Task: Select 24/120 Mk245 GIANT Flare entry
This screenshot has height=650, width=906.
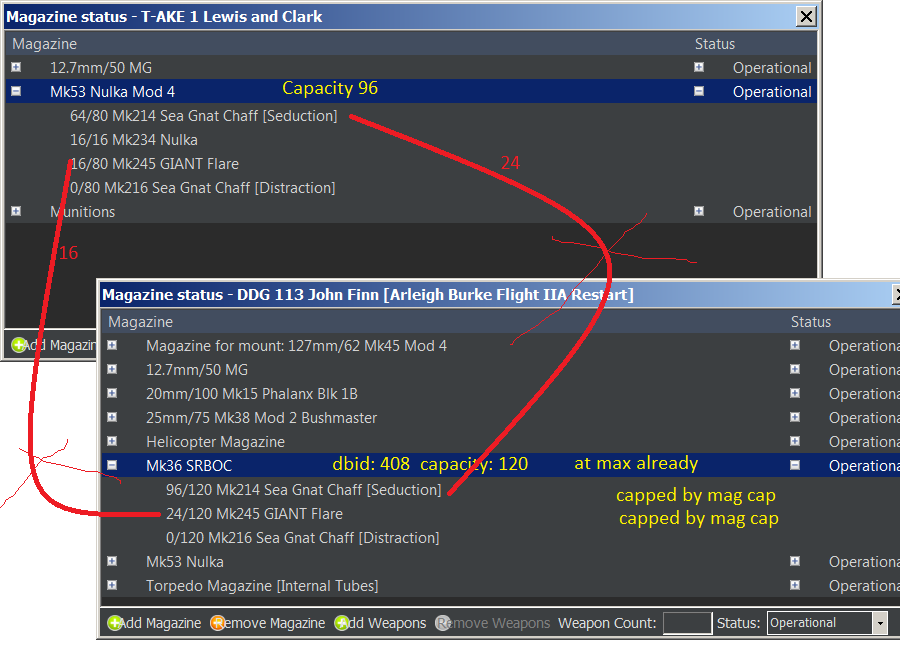Action: pyautogui.click(x=254, y=514)
